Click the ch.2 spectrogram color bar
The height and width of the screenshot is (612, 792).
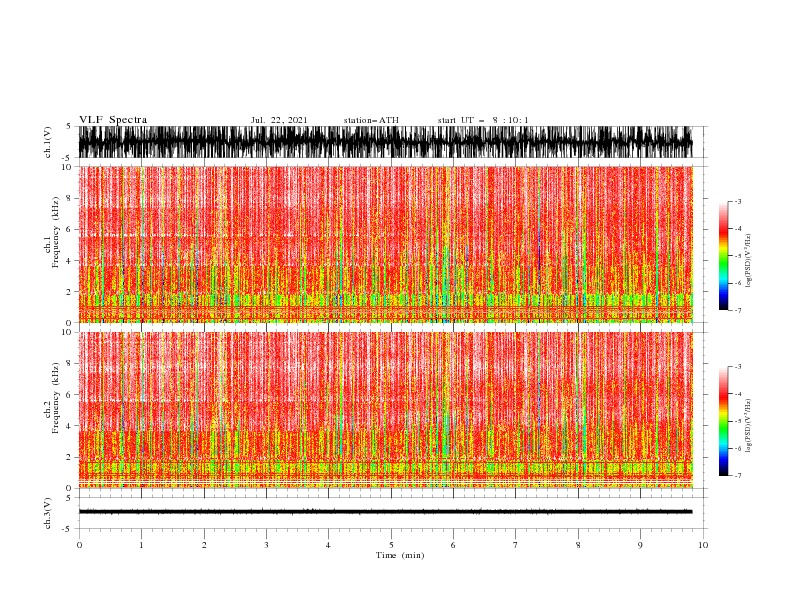click(x=723, y=421)
